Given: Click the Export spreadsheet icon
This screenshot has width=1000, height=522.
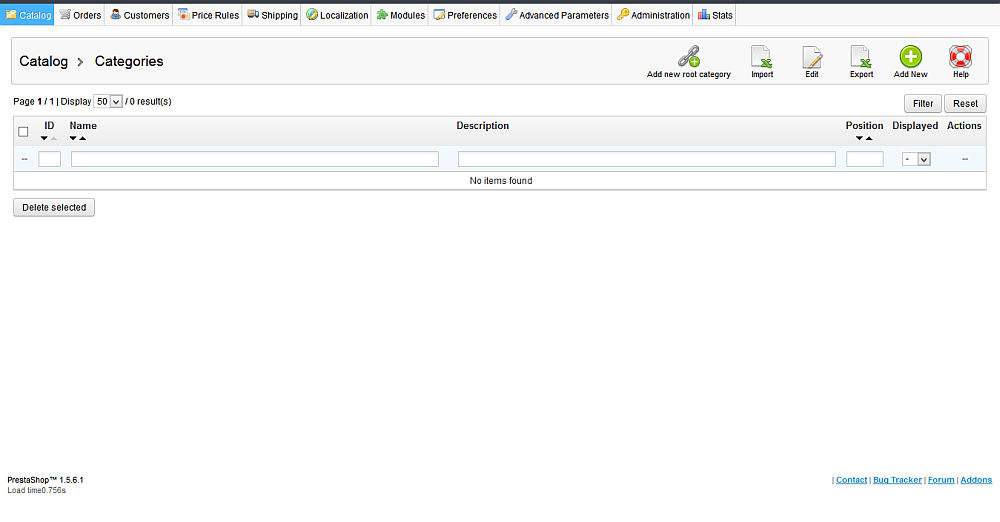Looking at the screenshot, I should (x=861, y=56).
